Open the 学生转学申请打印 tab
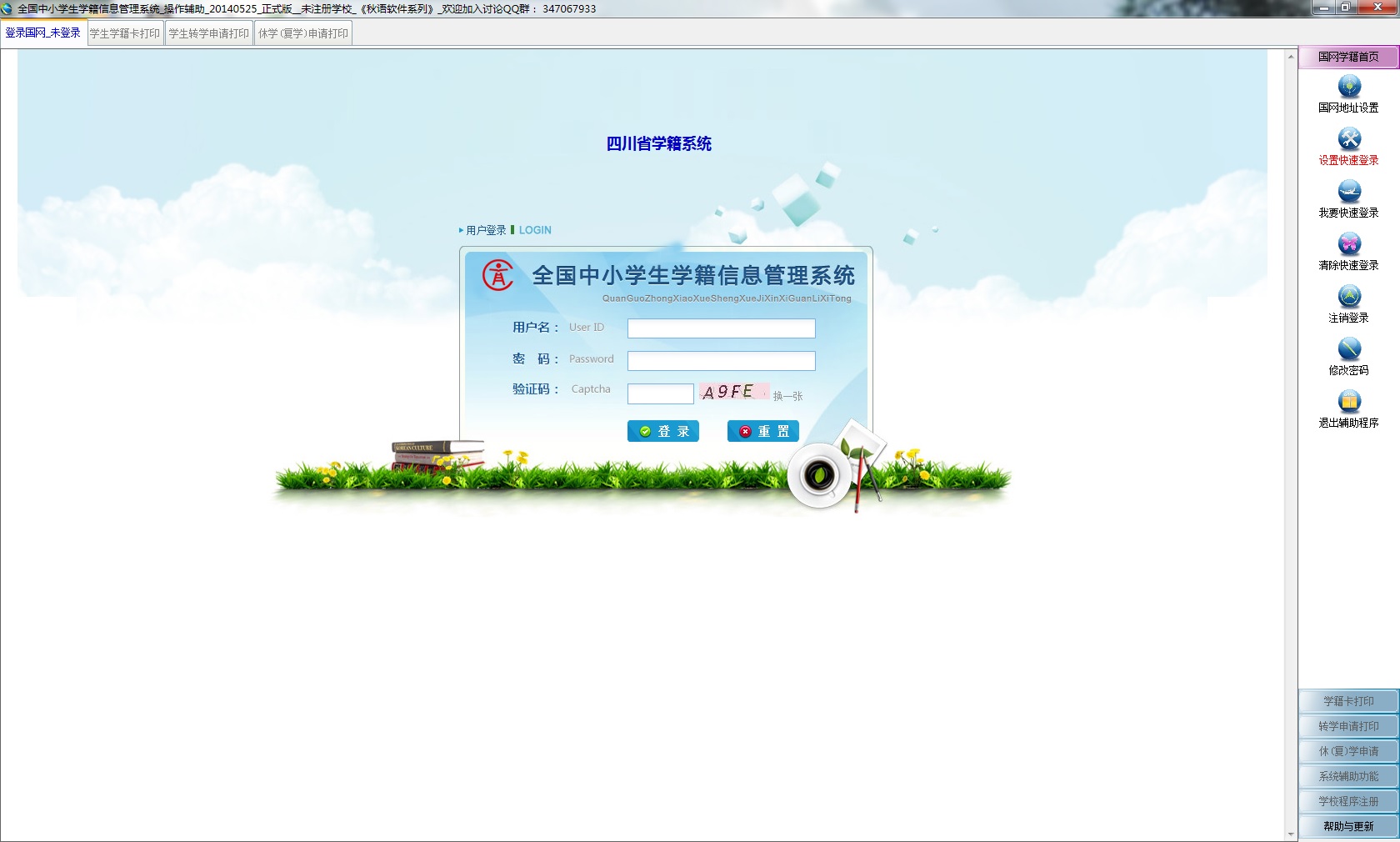The height and width of the screenshot is (842, 1400). click(208, 33)
